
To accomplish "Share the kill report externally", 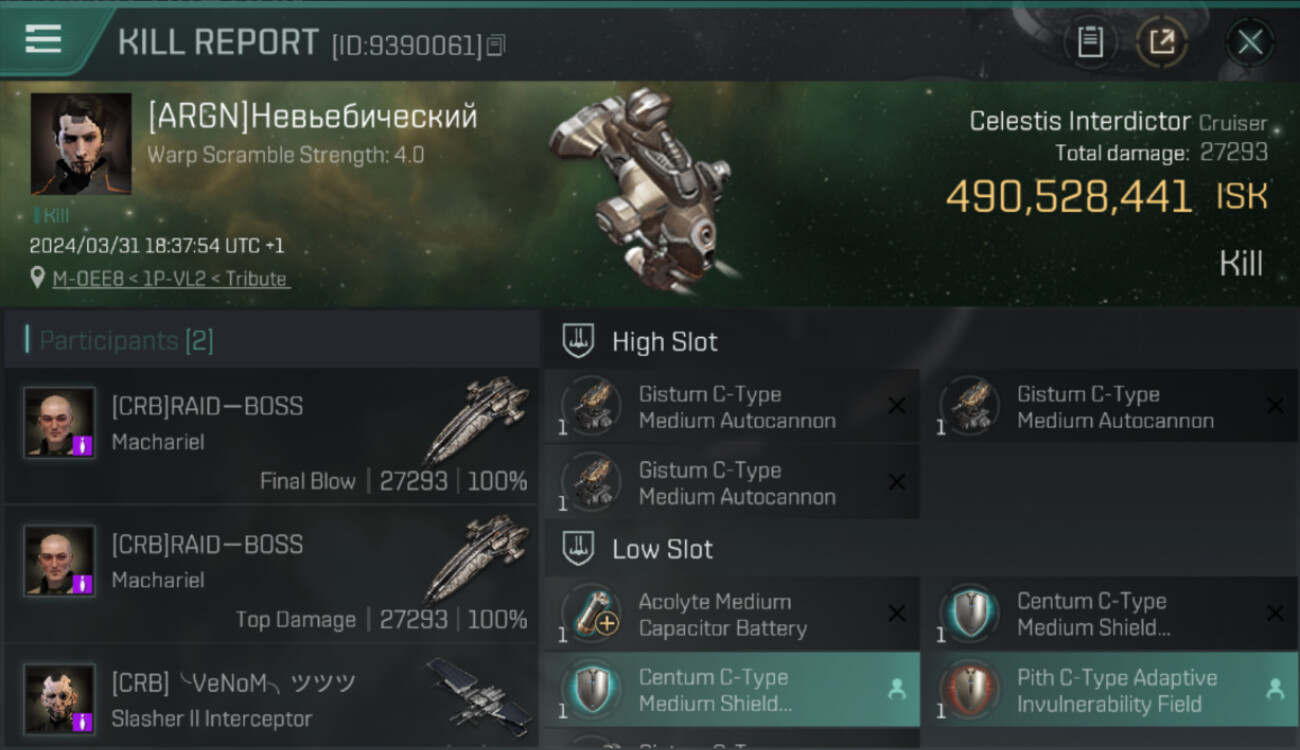I will 1162,42.
